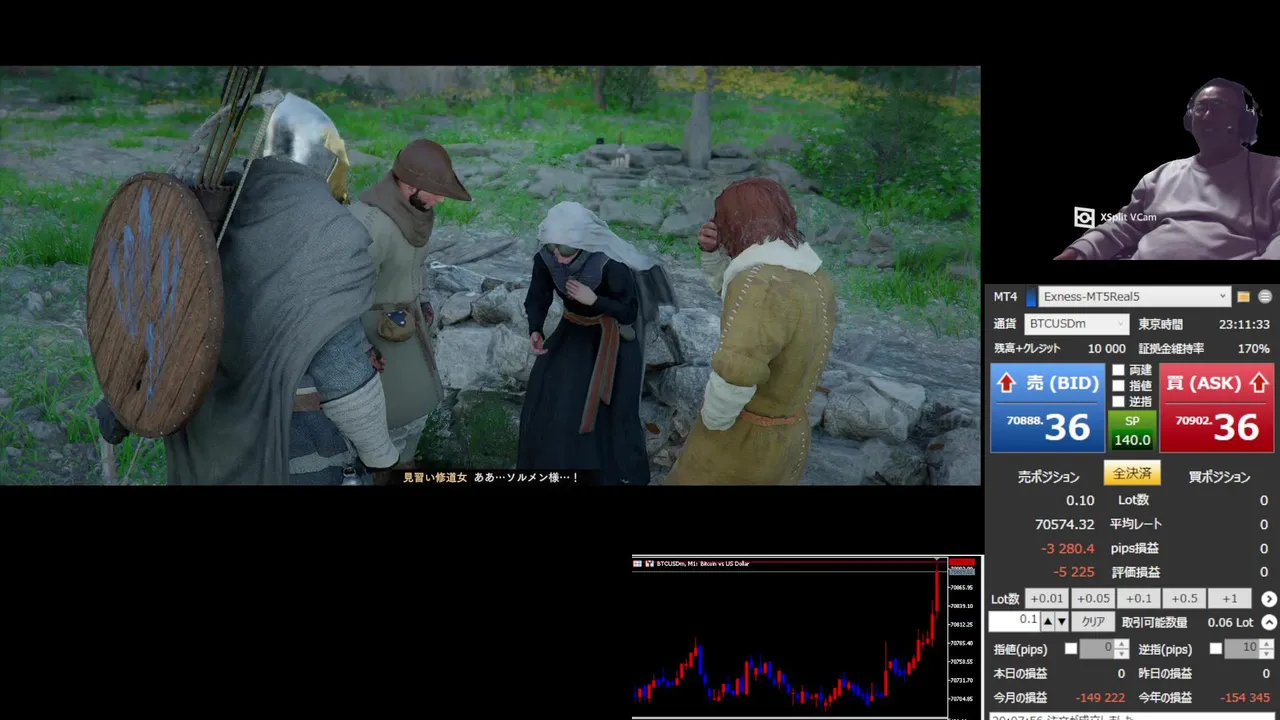Click the sell position lot value 0.10

(1080, 500)
